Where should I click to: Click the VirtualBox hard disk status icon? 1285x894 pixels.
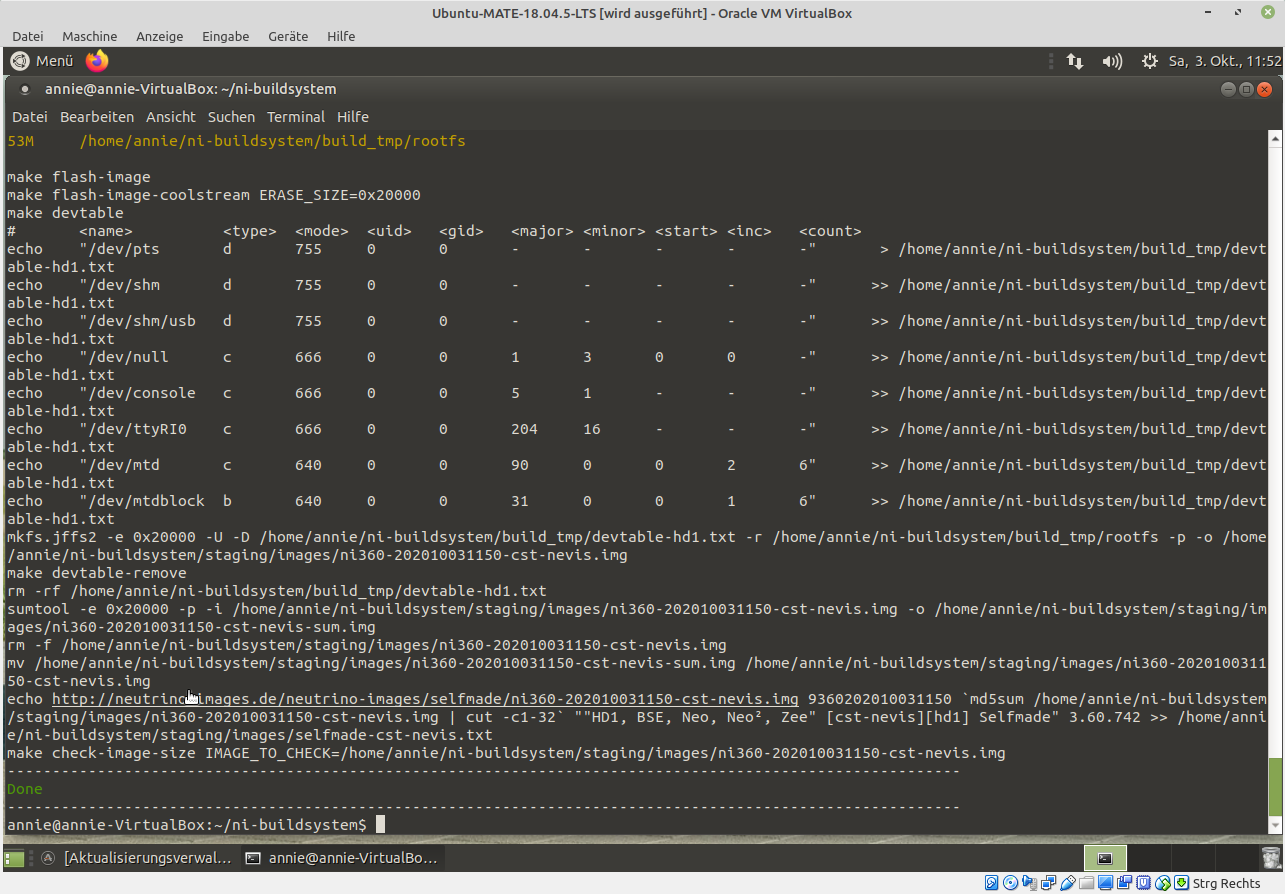(991, 883)
